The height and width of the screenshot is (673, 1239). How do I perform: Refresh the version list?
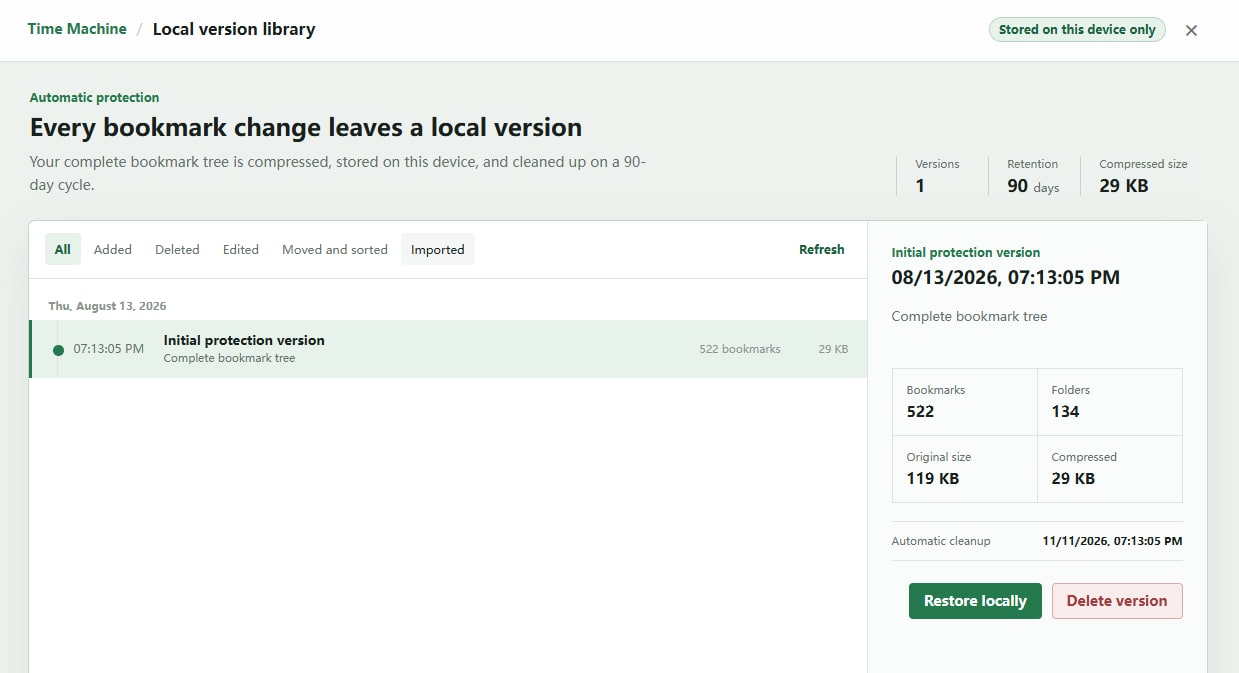(x=822, y=249)
